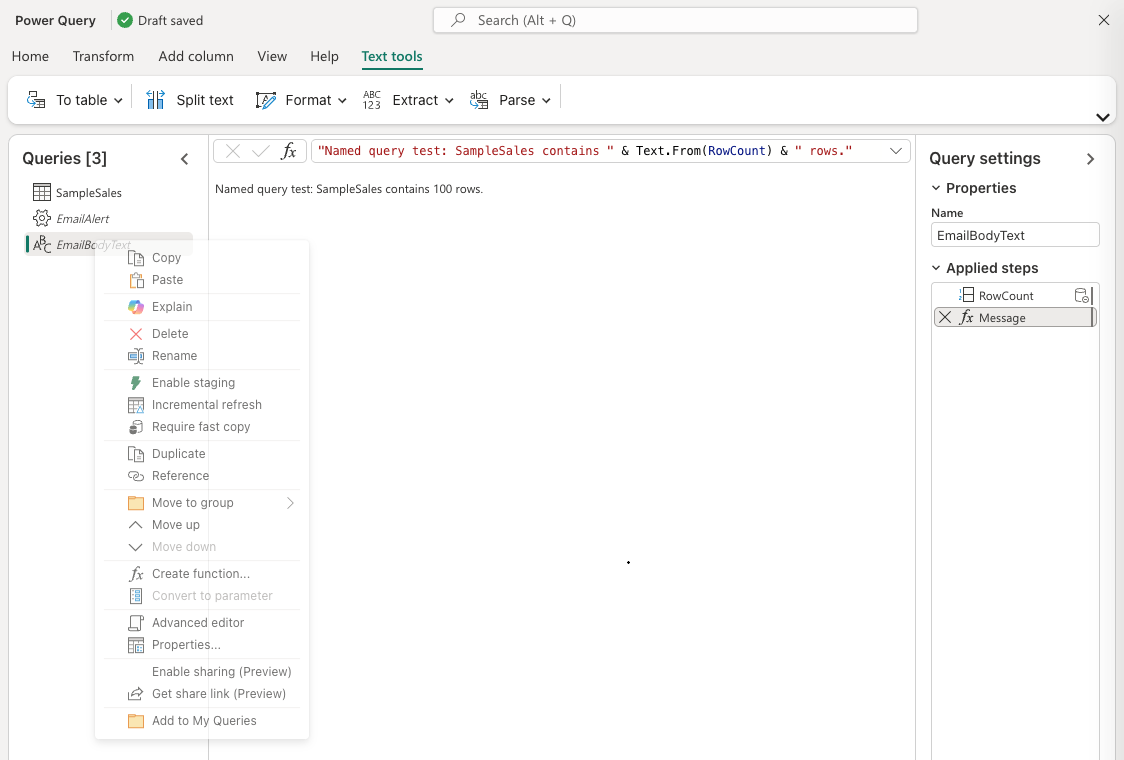Edit the query Name field
The width and height of the screenshot is (1124, 760).
(1014, 235)
